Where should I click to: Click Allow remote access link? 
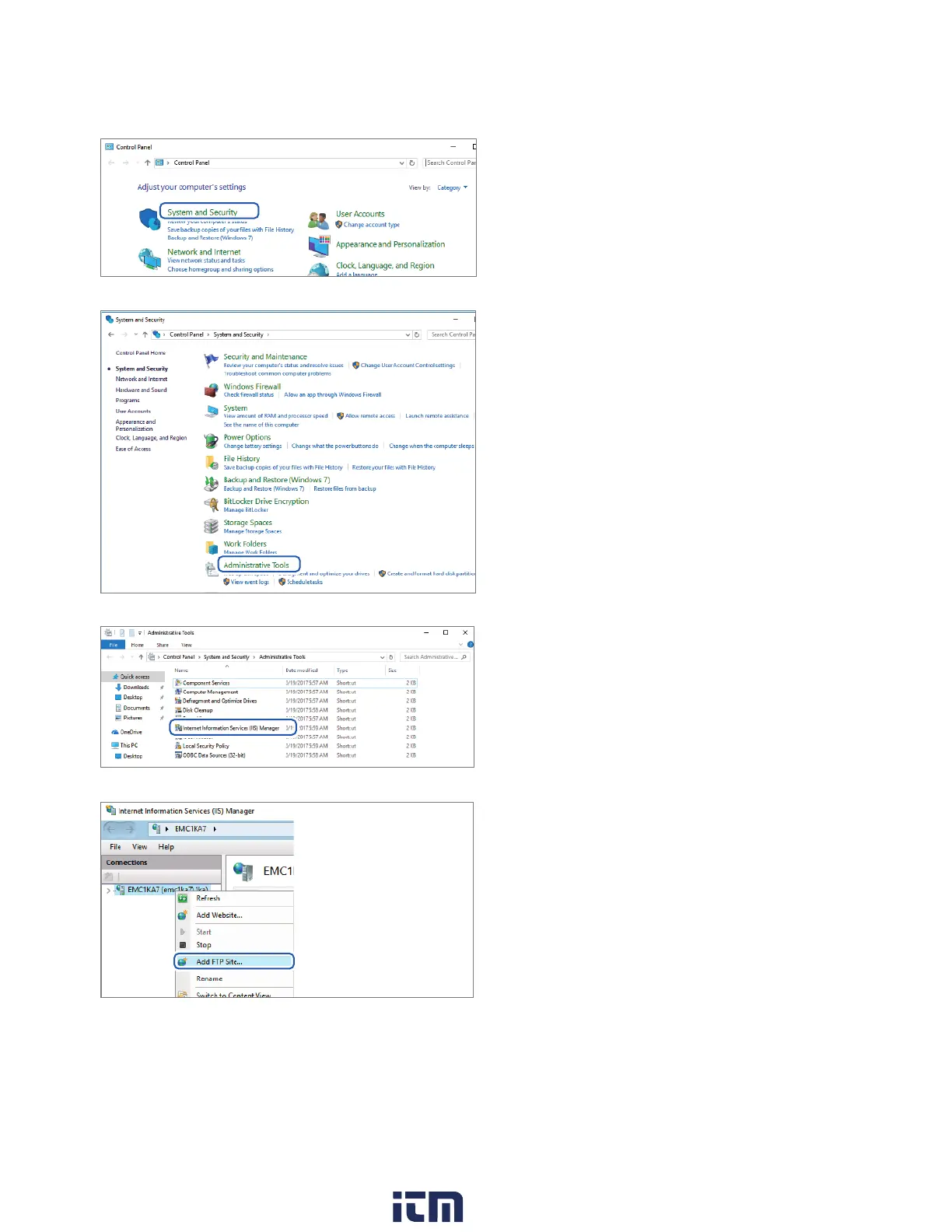369,416
